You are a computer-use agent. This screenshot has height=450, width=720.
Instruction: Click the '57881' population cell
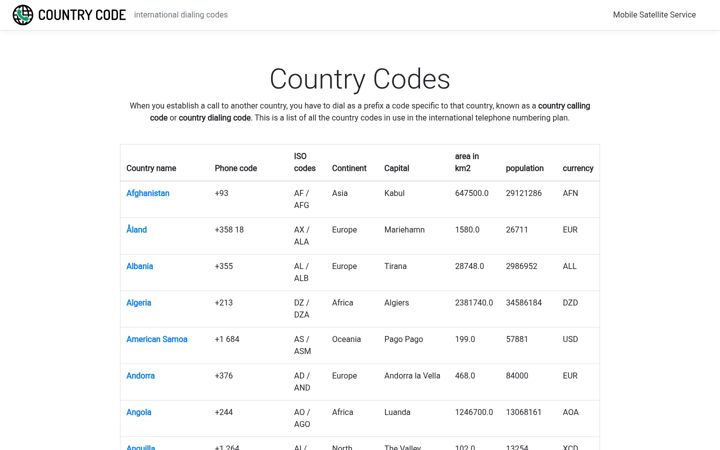click(x=517, y=339)
